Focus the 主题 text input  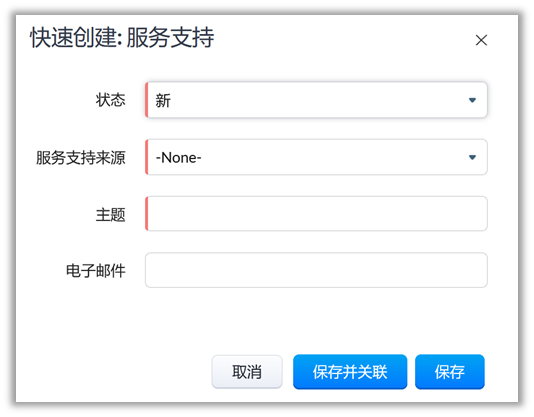[316, 214]
